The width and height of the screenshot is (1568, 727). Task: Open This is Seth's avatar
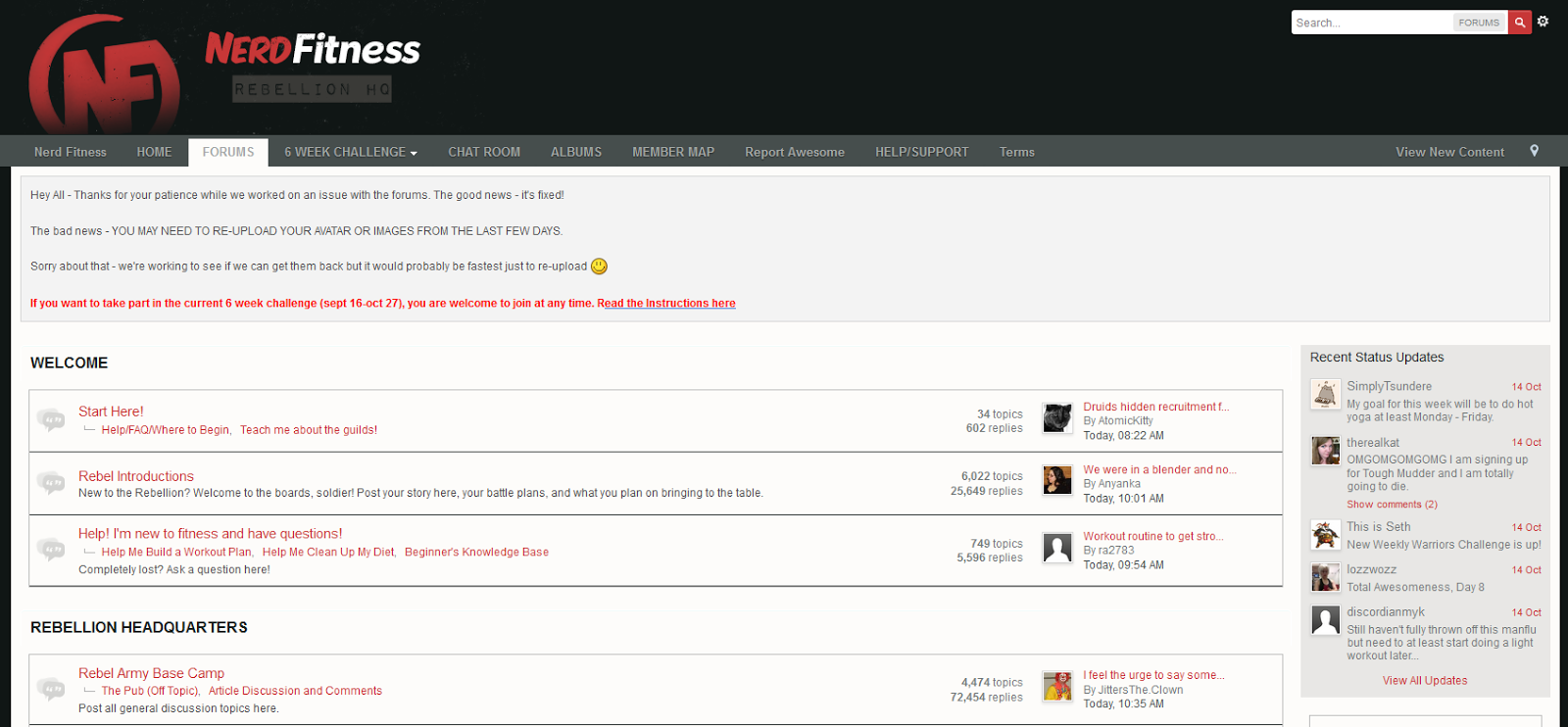click(1326, 535)
